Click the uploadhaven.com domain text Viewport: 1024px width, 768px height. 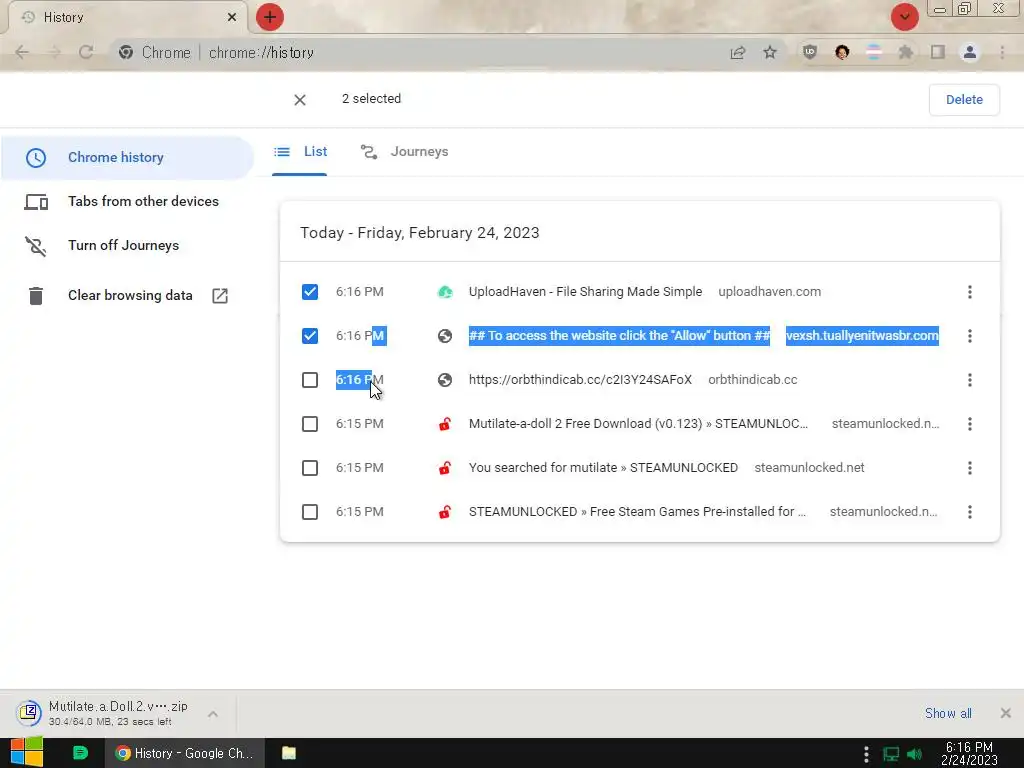pos(769,292)
